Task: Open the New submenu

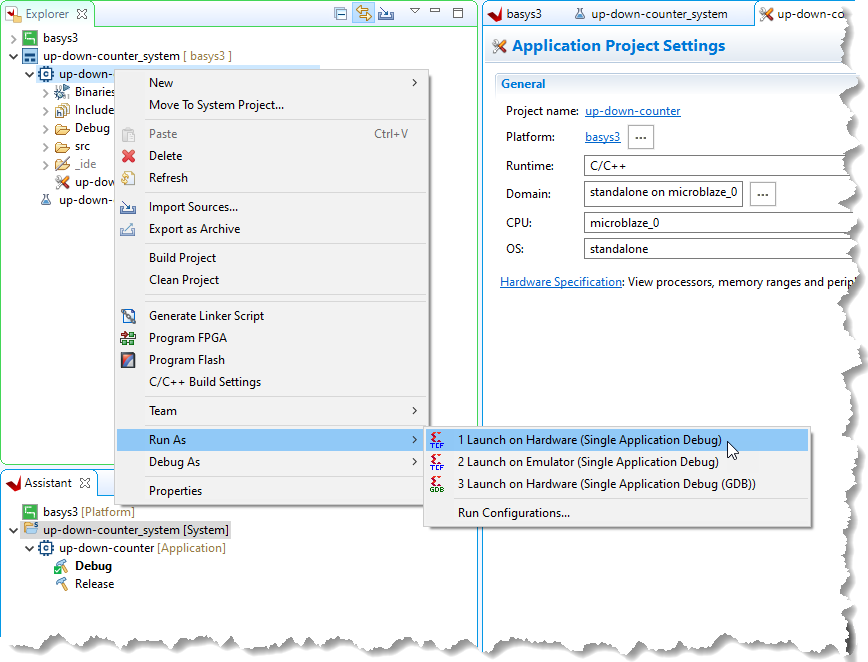Action: [x=272, y=83]
